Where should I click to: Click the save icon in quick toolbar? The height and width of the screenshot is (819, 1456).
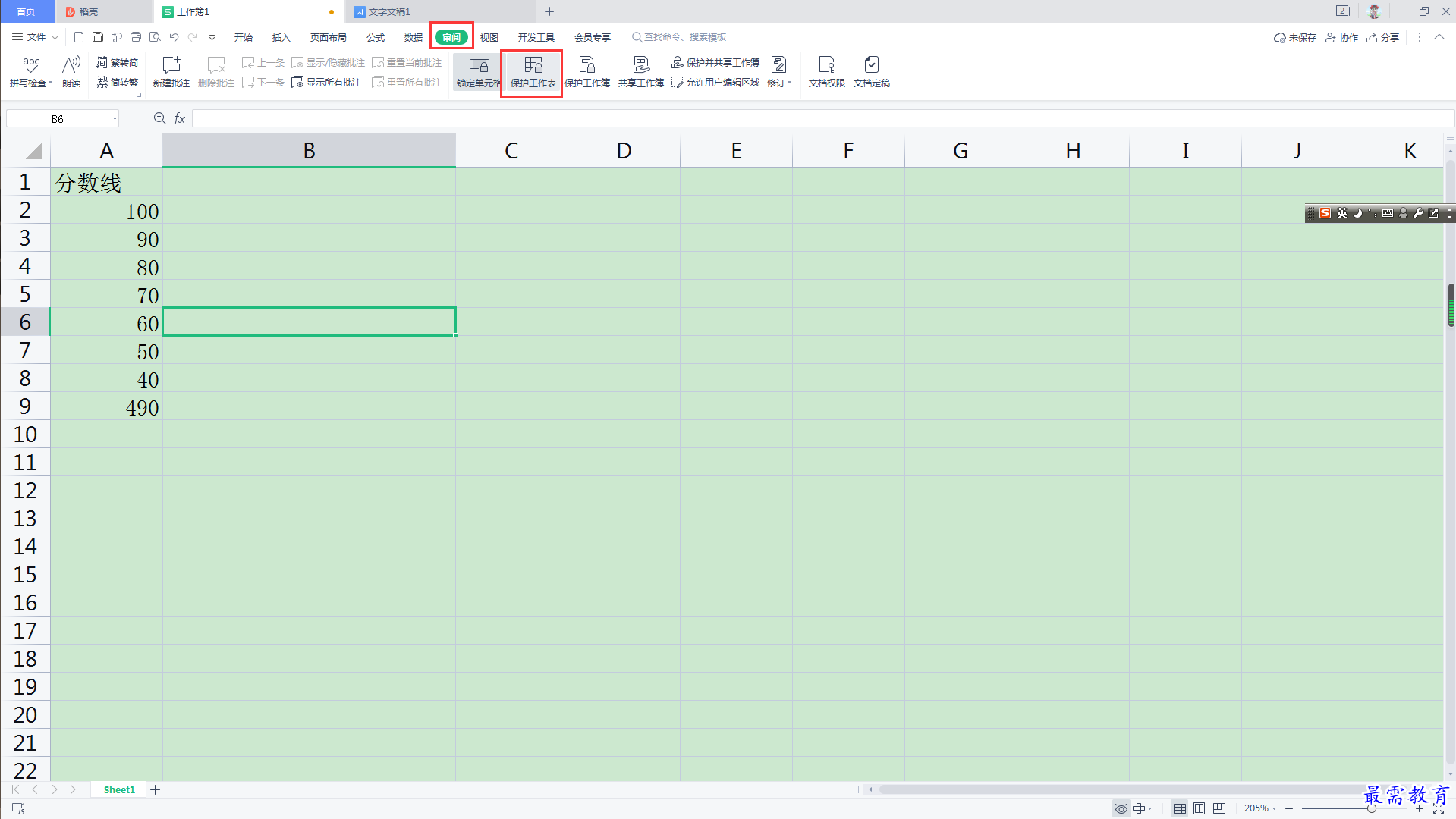point(98,37)
